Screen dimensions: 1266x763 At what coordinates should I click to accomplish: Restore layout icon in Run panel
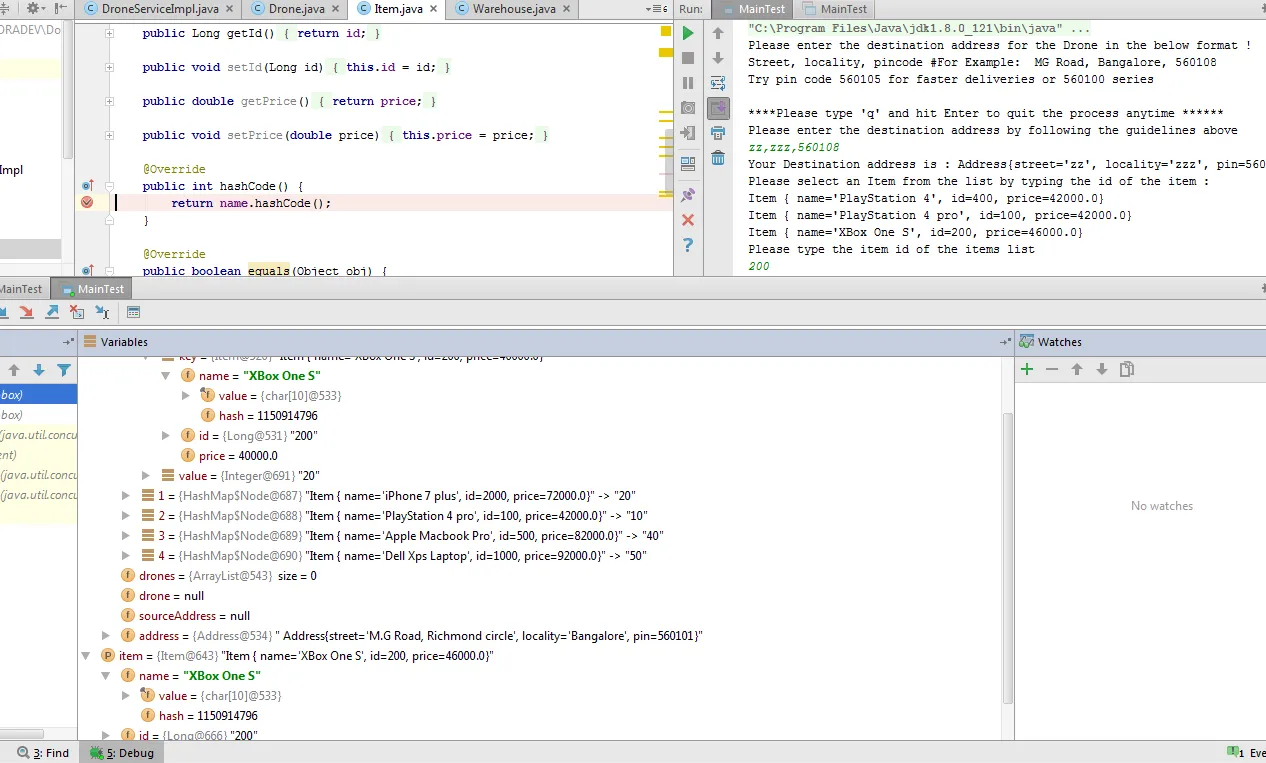[688, 163]
